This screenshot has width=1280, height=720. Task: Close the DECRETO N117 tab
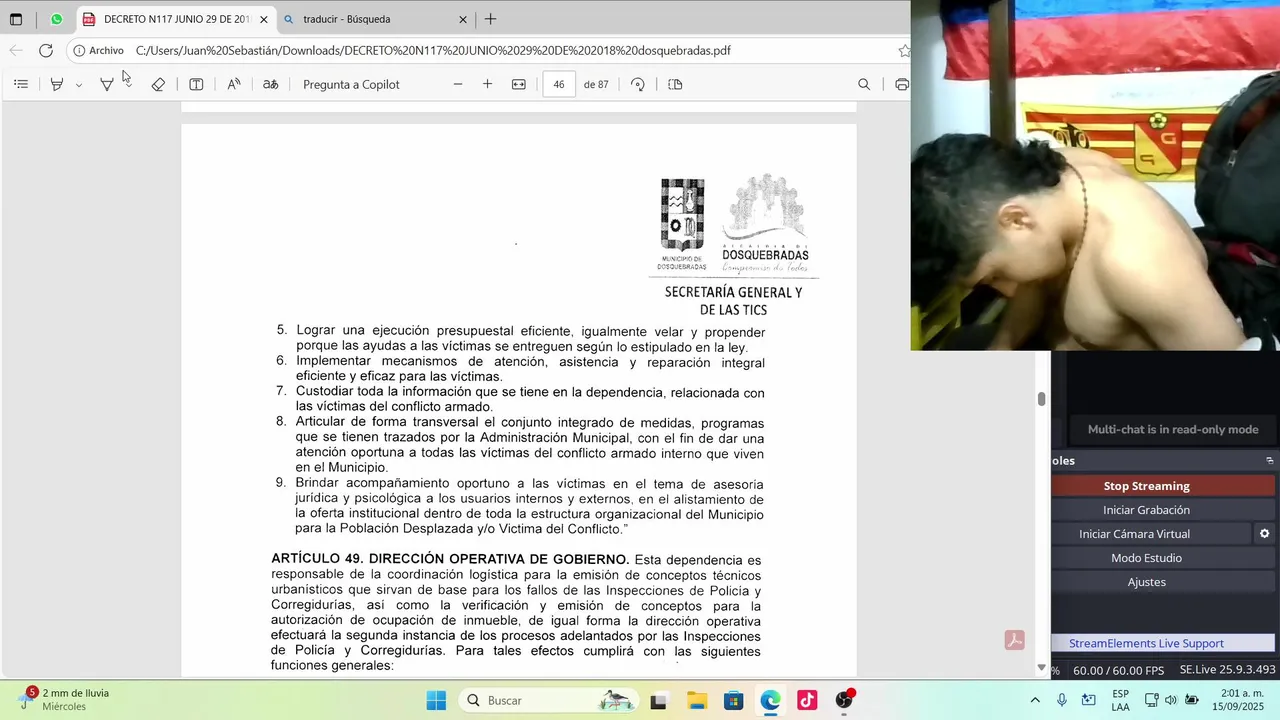pyautogui.click(x=264, y=19)
